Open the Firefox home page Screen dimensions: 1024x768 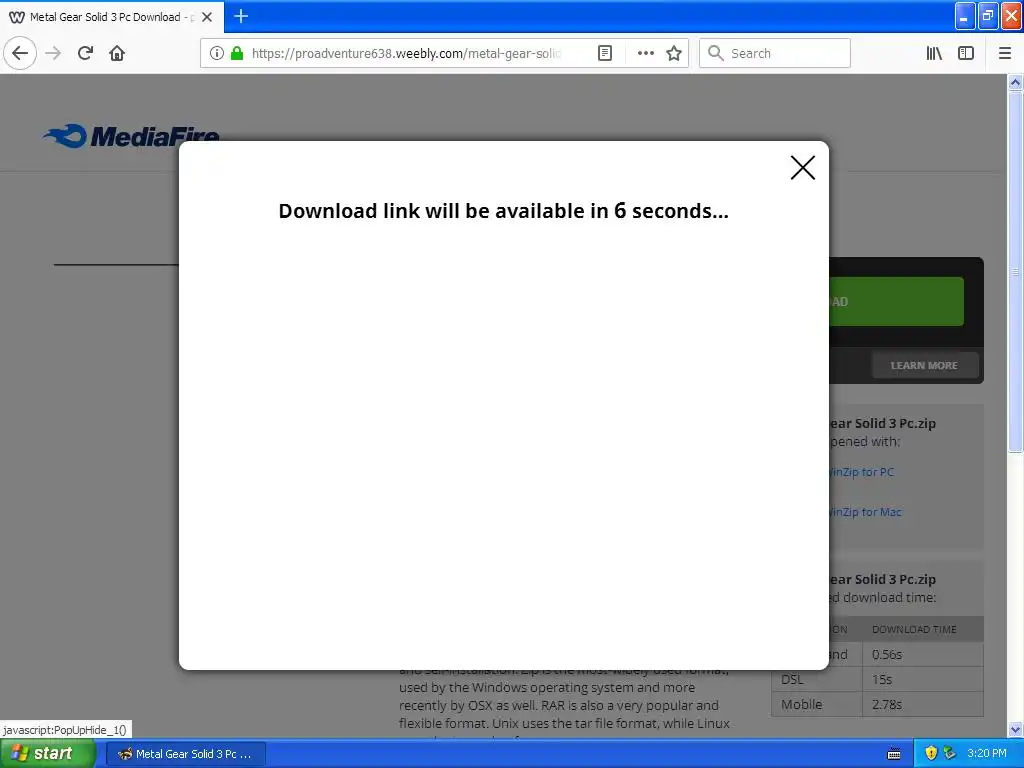pyautogui.click(x=117, y=53)
